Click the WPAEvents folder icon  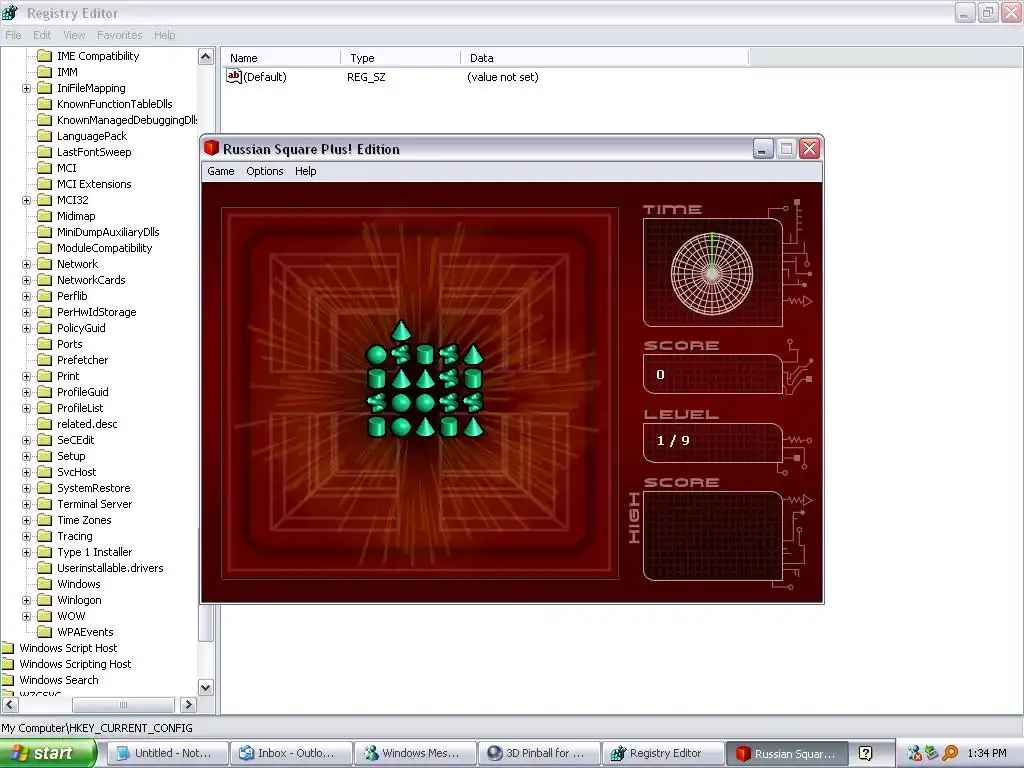pyautogui.click(x=44, y=632)
